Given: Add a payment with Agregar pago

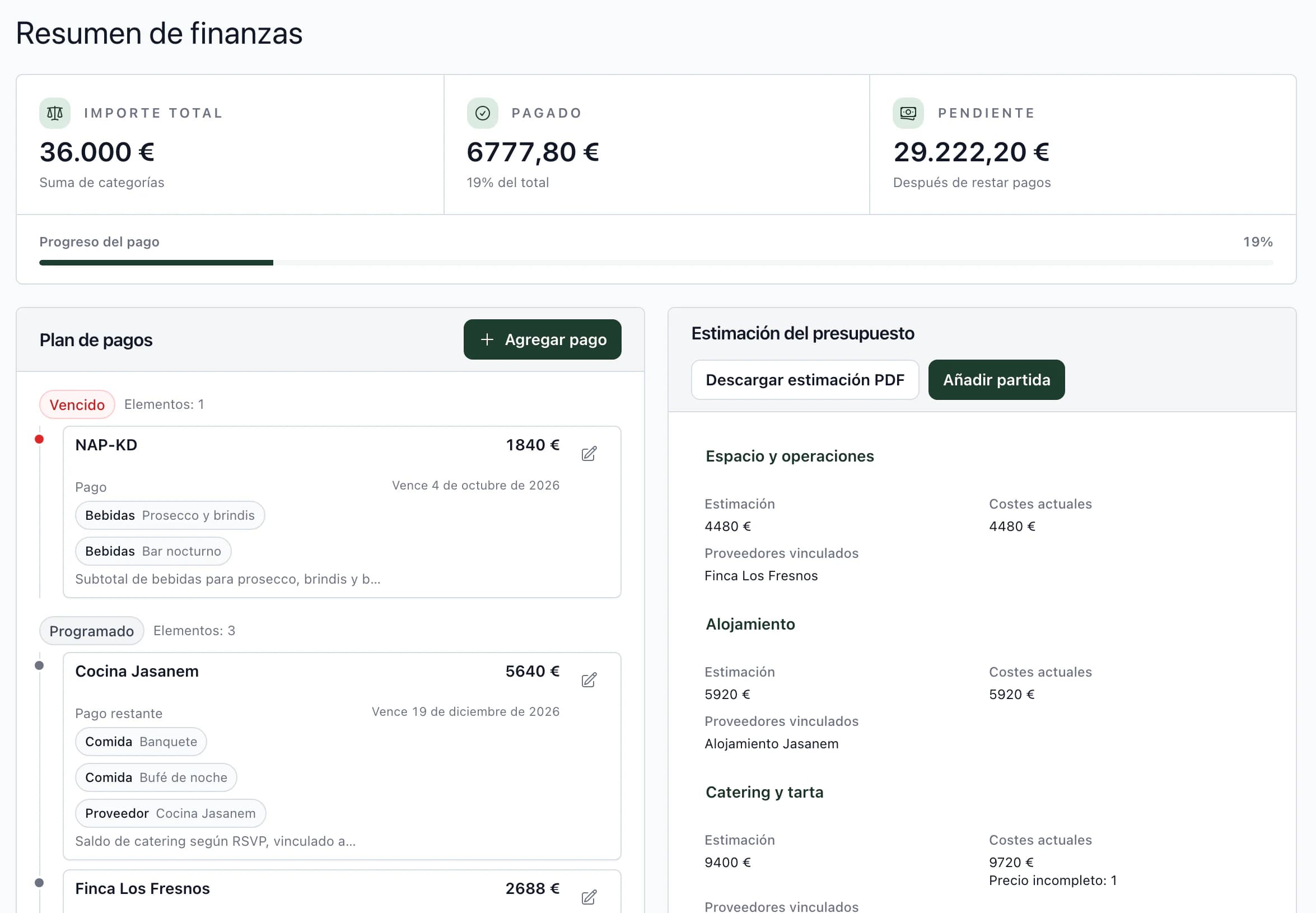Looking at the screenshot, I should pos(542,339).
